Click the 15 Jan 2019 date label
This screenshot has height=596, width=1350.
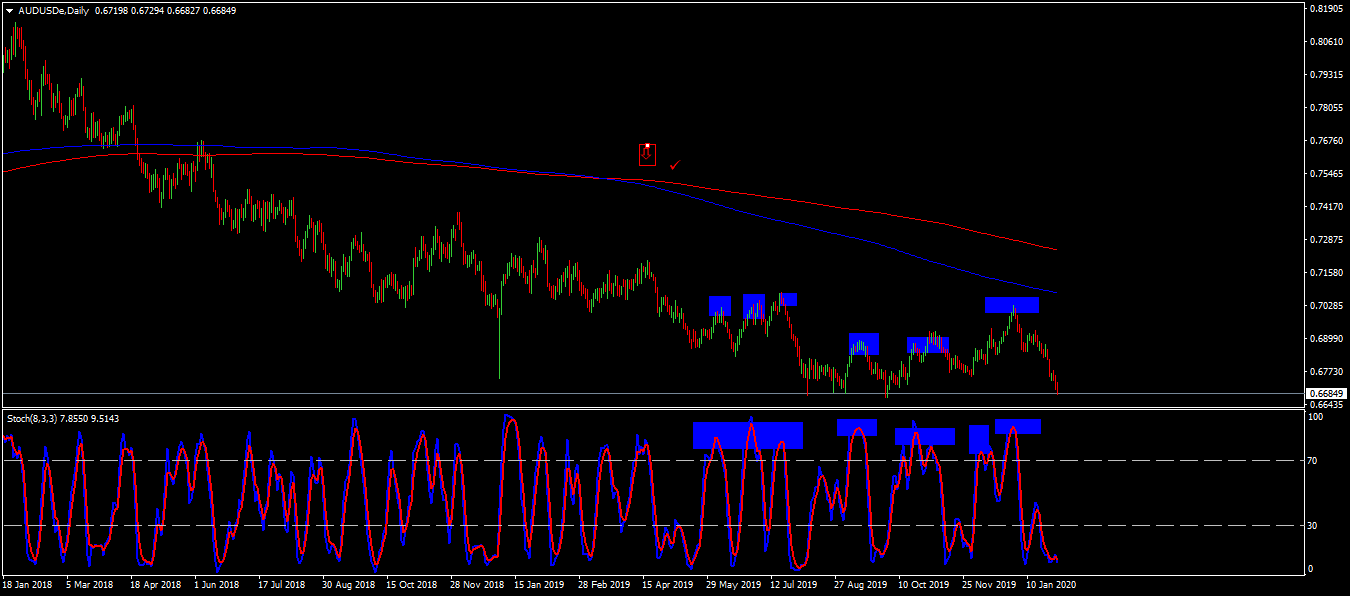(538, 584)
